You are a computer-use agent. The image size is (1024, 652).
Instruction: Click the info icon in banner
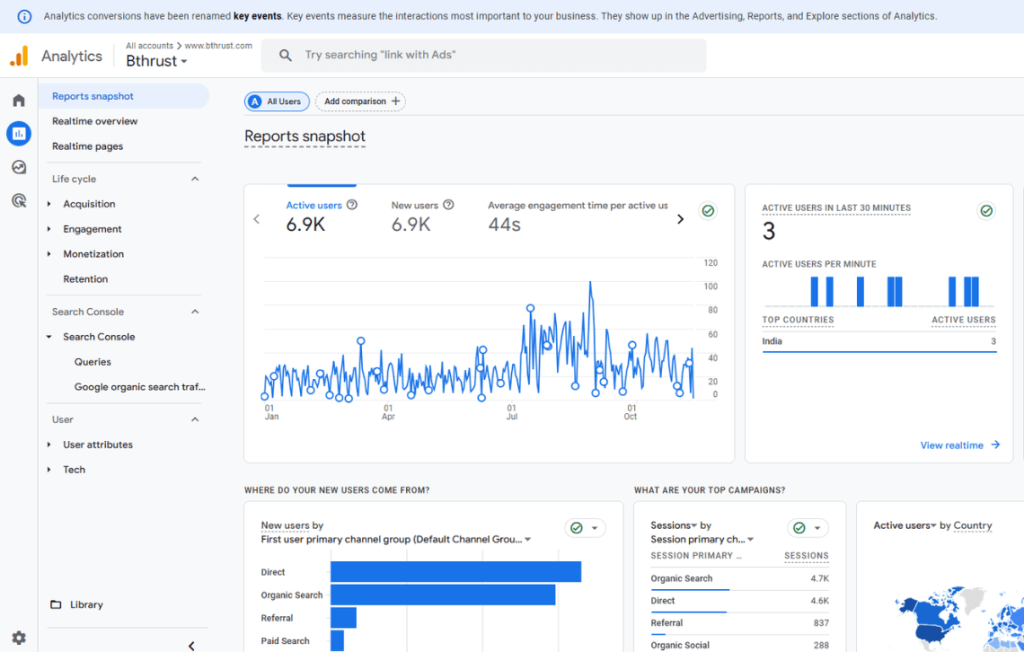point(24,16)
